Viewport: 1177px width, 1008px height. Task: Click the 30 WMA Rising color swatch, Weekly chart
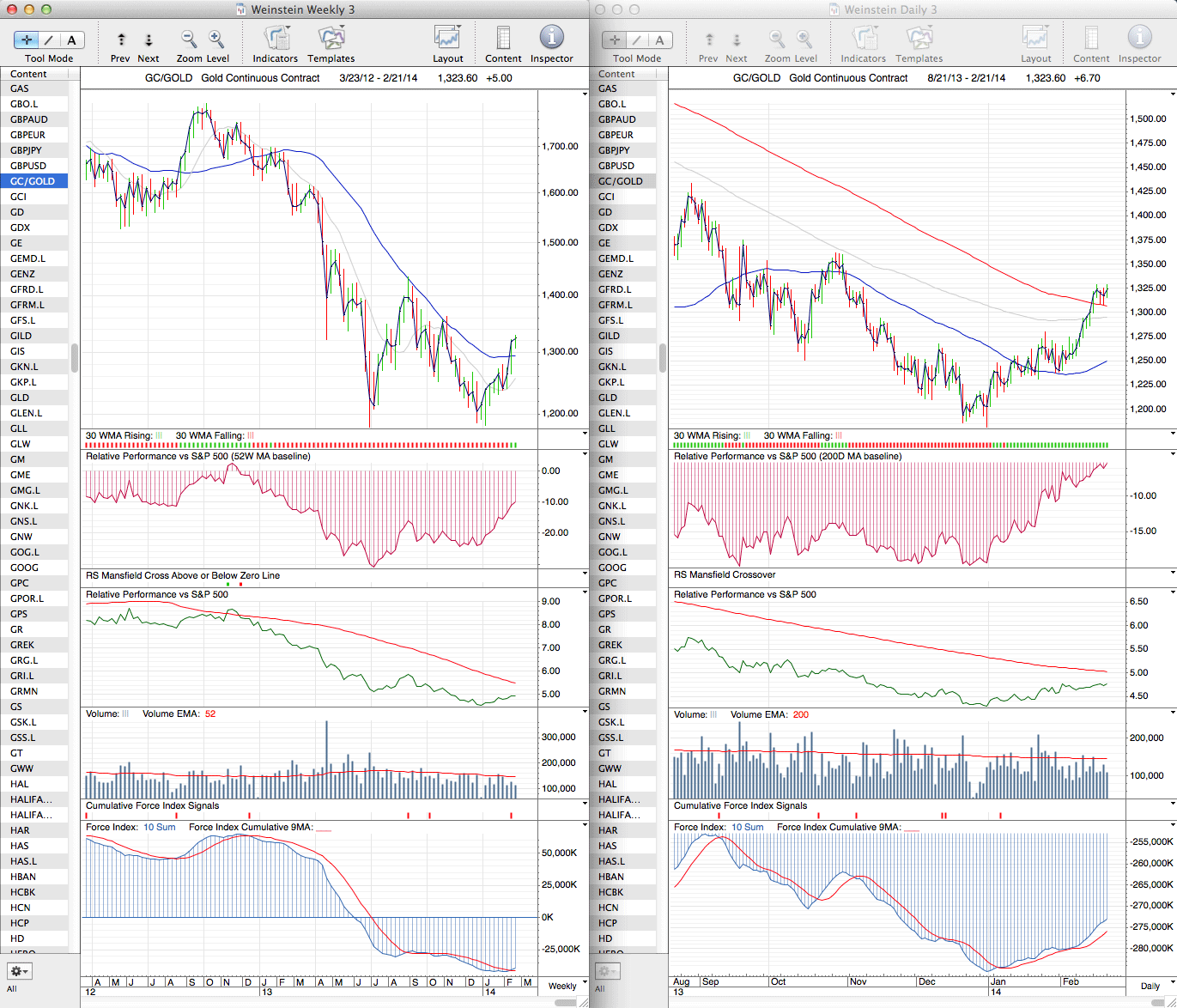159,436
